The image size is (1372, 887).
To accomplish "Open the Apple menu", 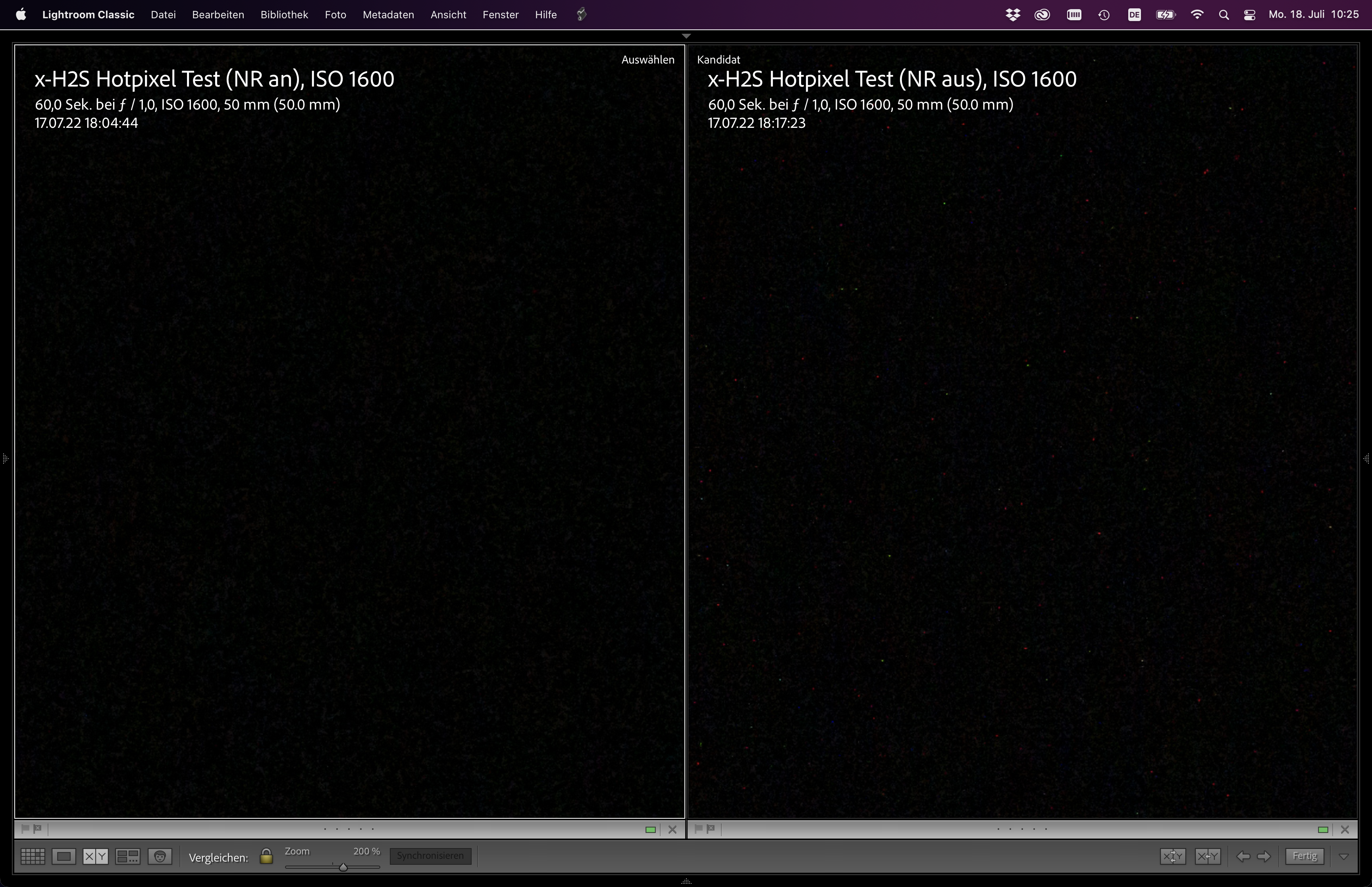I will (x=21, y=14).
